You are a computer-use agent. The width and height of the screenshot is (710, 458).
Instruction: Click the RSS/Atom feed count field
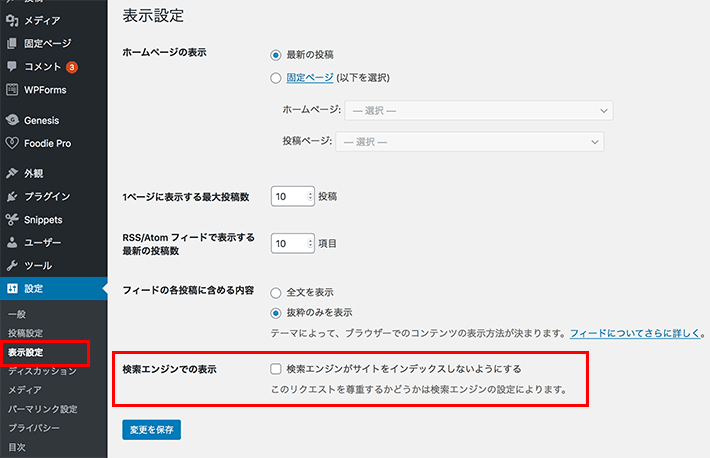293,243
